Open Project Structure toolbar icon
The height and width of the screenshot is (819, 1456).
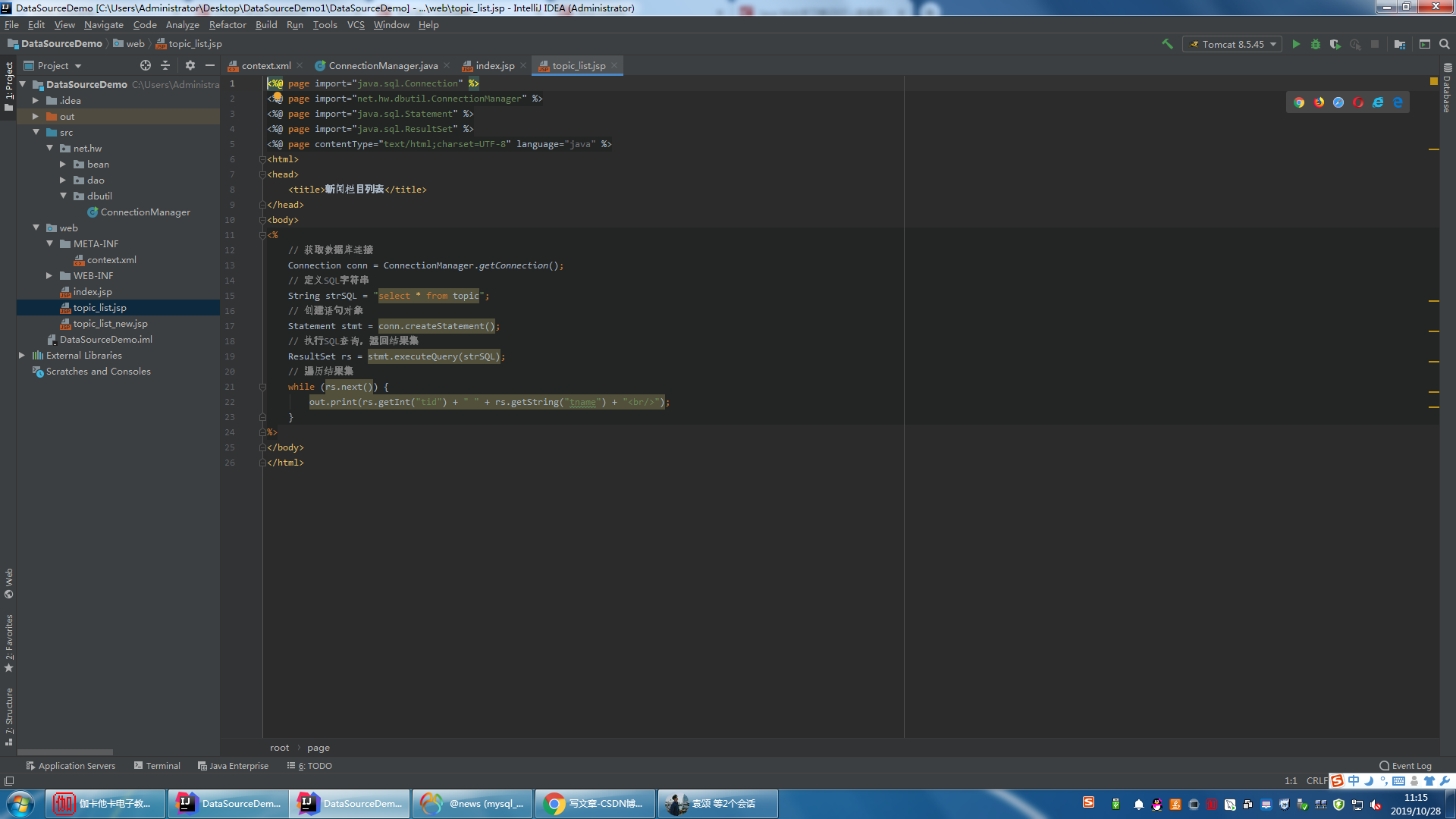(x=1400, y=44)
